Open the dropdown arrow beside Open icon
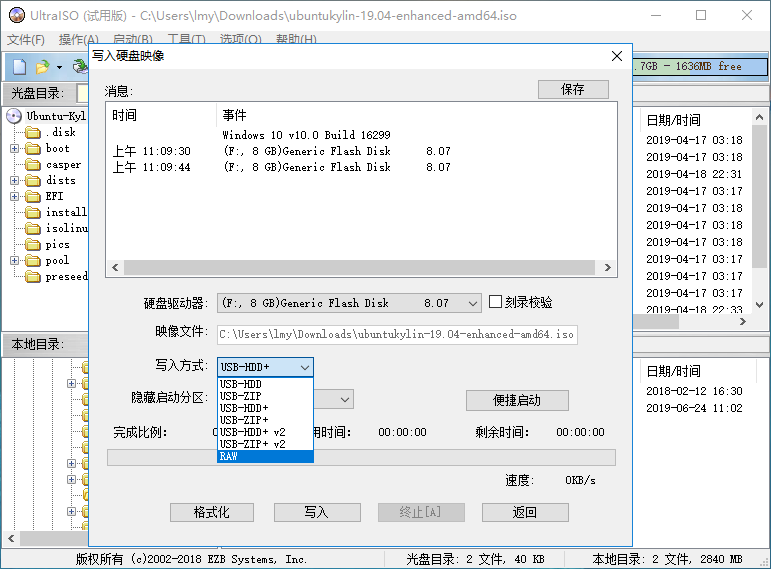Viewport: 771px width, 569px height. tap(59, 67)
